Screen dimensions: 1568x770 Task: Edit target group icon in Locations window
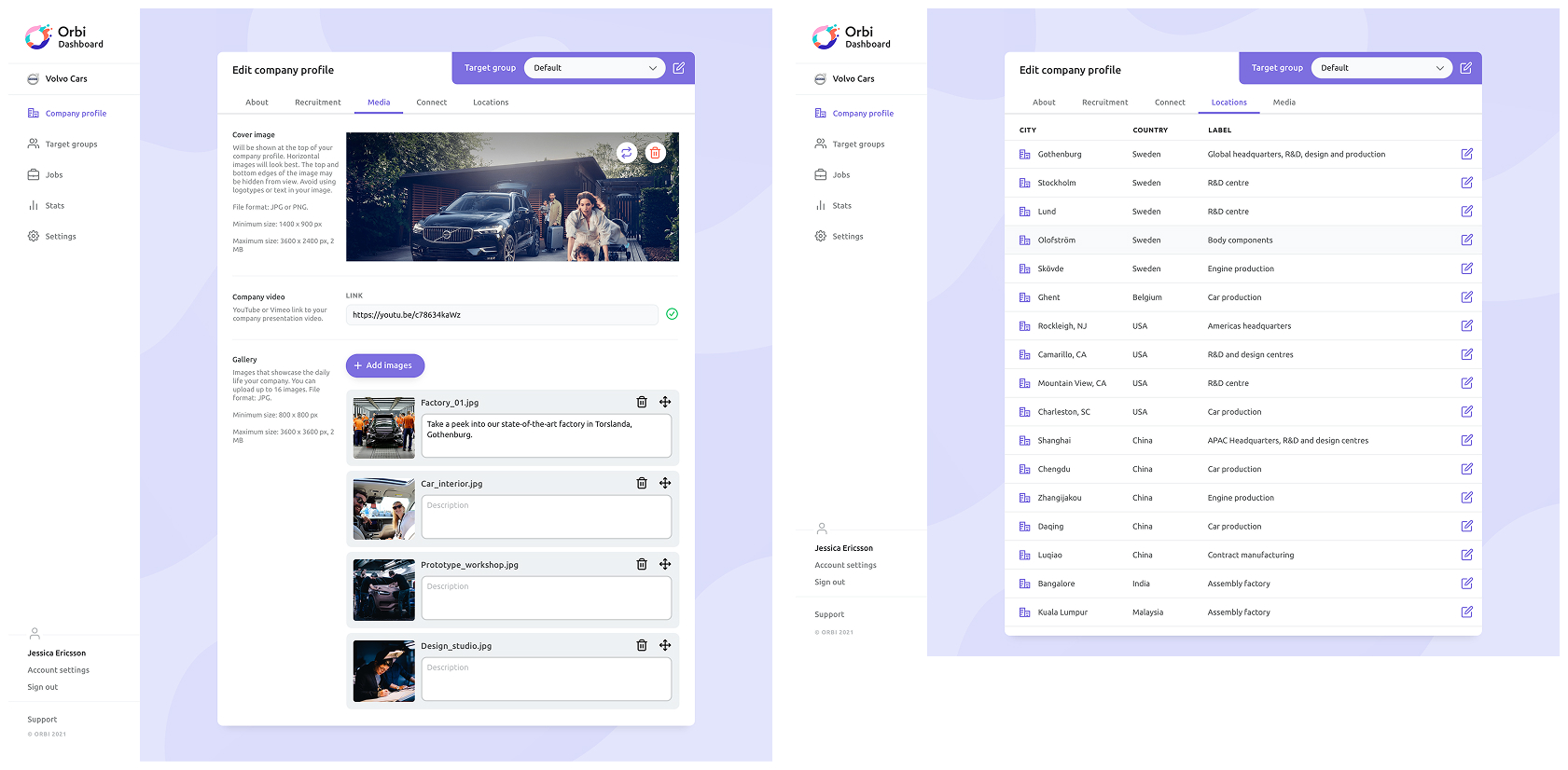(x=1466, y=68)
